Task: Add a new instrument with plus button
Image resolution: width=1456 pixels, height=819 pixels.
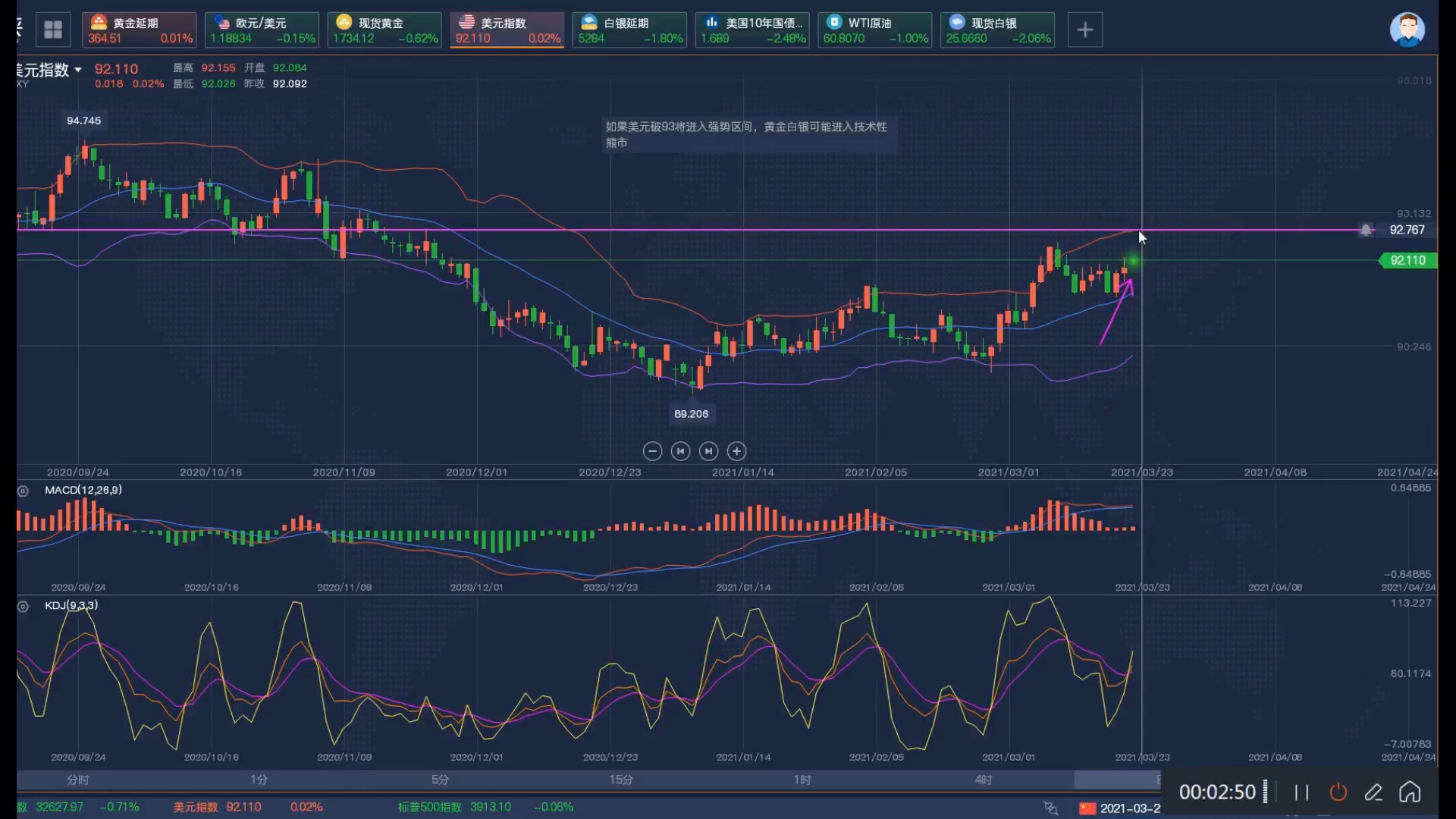Action: tap(1085, 30)
